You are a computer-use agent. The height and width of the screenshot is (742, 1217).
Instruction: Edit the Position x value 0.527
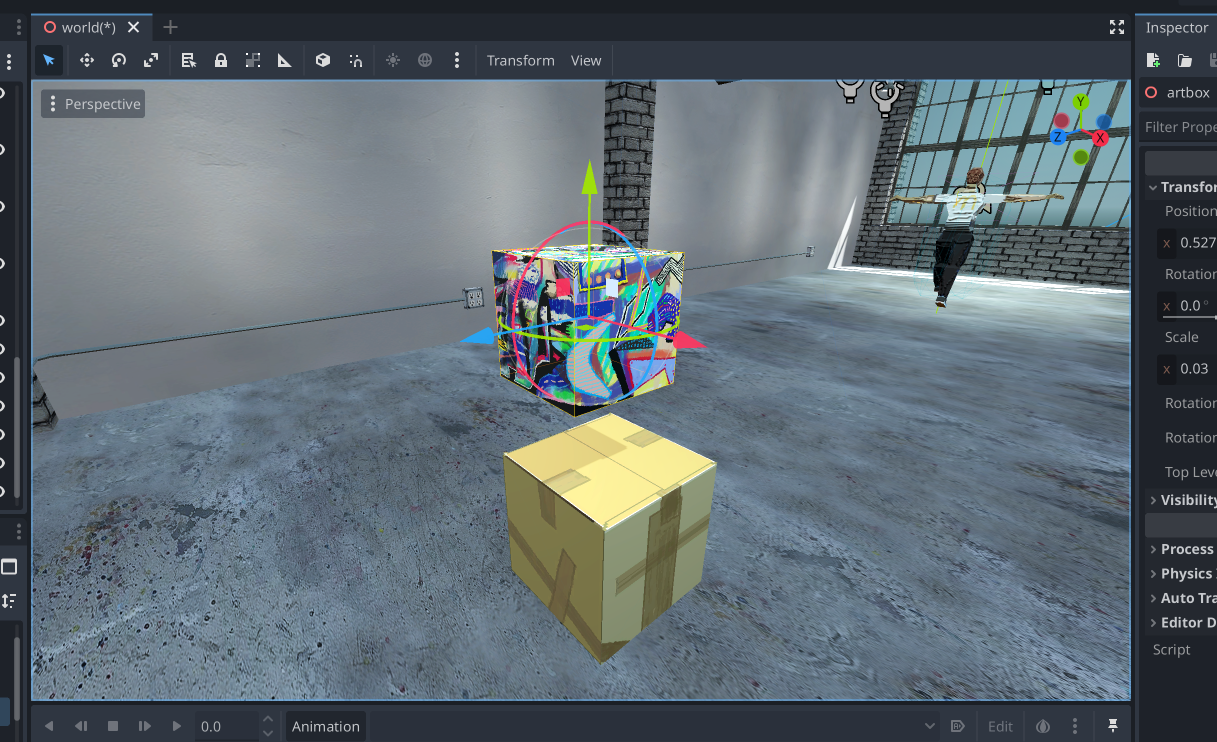coord(1187,242)
